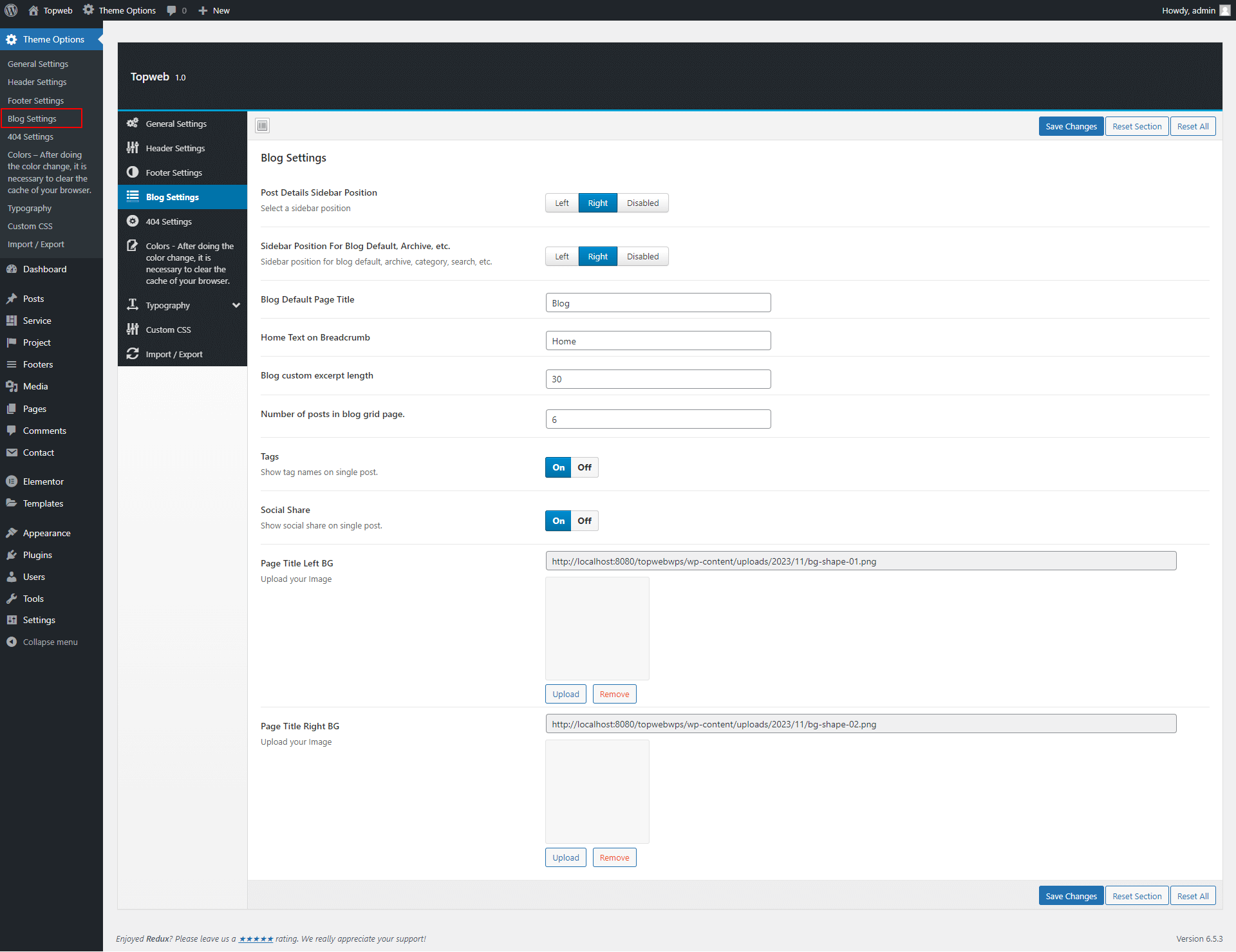This screenshot has height=952, width=1236.
Task: Click the Blog custom excerpt length field
Action: [x=658, y=379]
